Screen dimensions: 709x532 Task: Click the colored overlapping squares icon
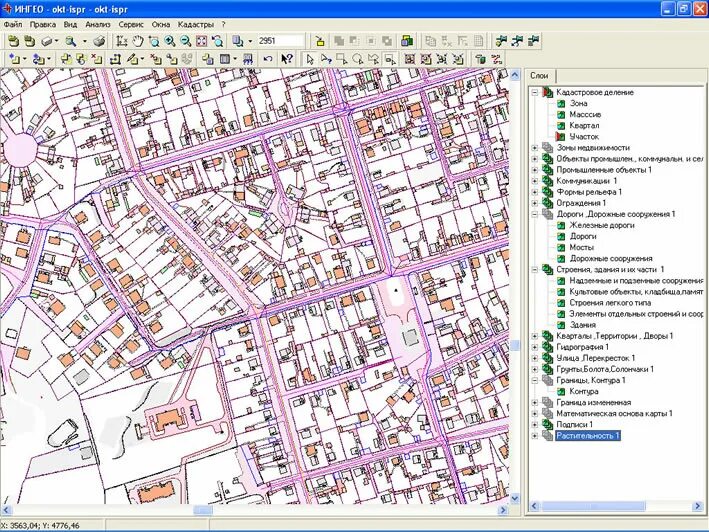click(407, 42)
